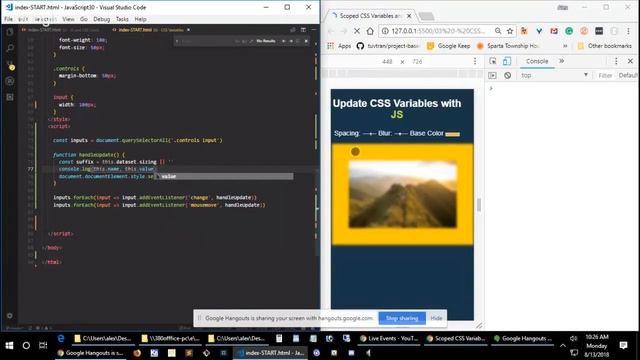This screenshot has height=360, width=640.
Task: Switch to the DevTools Console tab
Action: (x=537, y=61)
